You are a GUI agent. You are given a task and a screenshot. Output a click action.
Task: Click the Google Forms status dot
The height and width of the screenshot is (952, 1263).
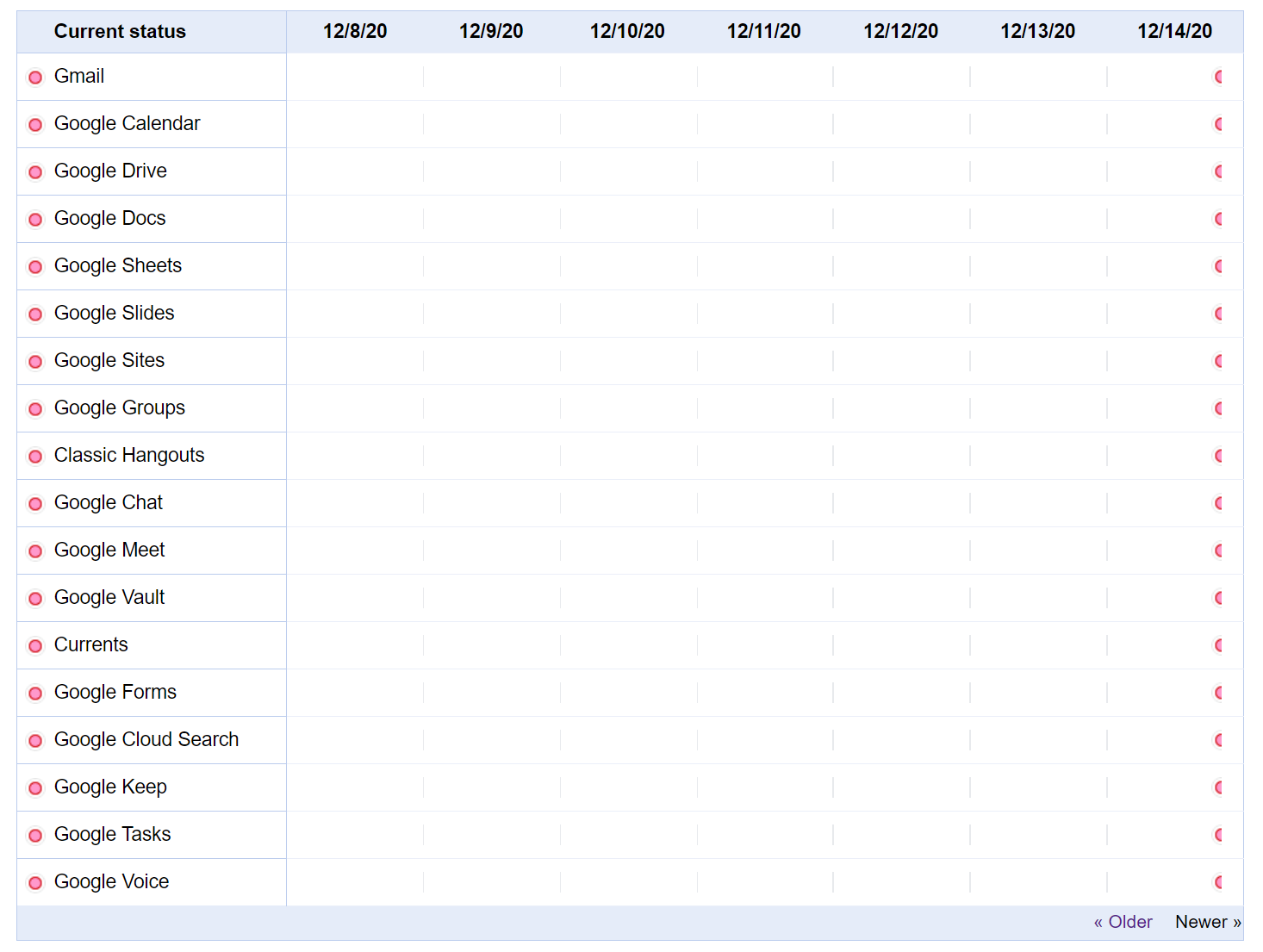click(35, 694)
